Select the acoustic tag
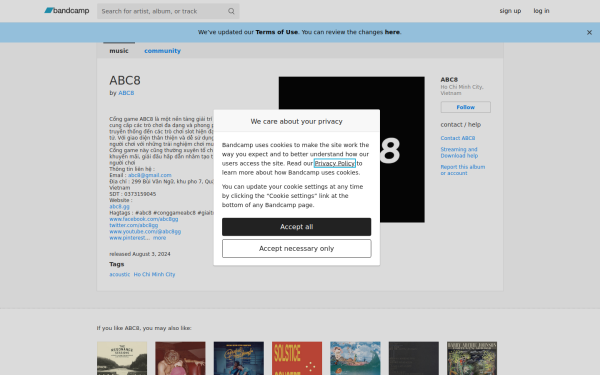This screenshot has width=600, height=375. coord(119,274)
